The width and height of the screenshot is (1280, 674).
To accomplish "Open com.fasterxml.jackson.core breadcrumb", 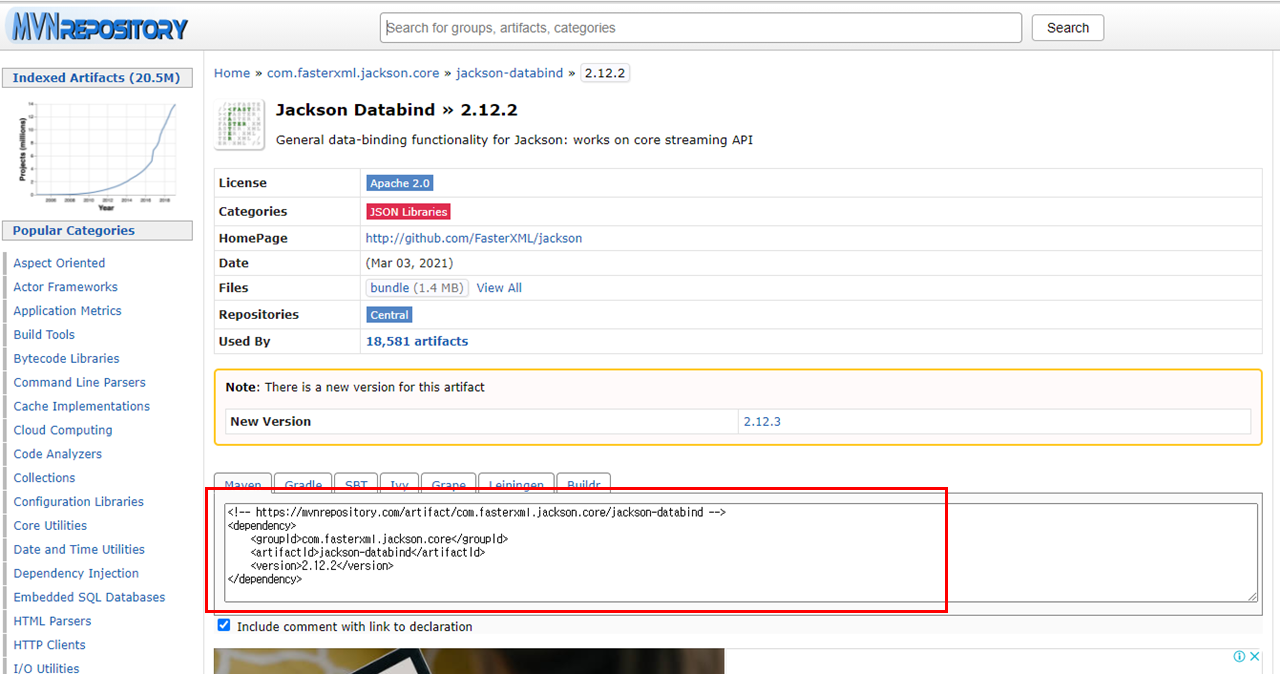I will (x=353, y=73).
